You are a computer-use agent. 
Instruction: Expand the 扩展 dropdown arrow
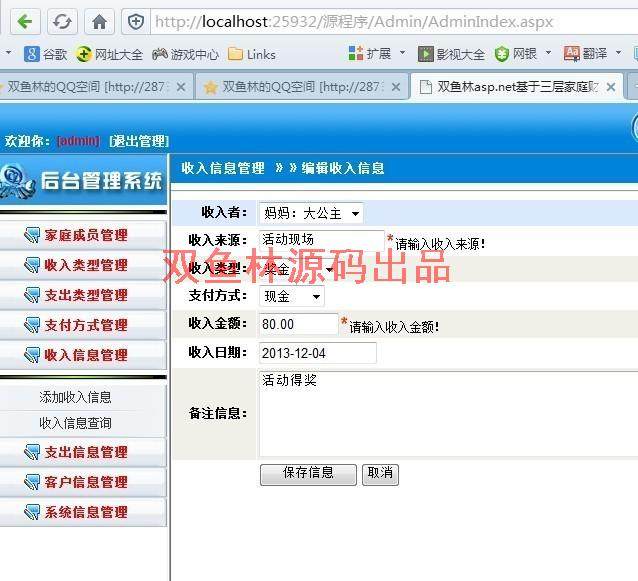(402, 53)
